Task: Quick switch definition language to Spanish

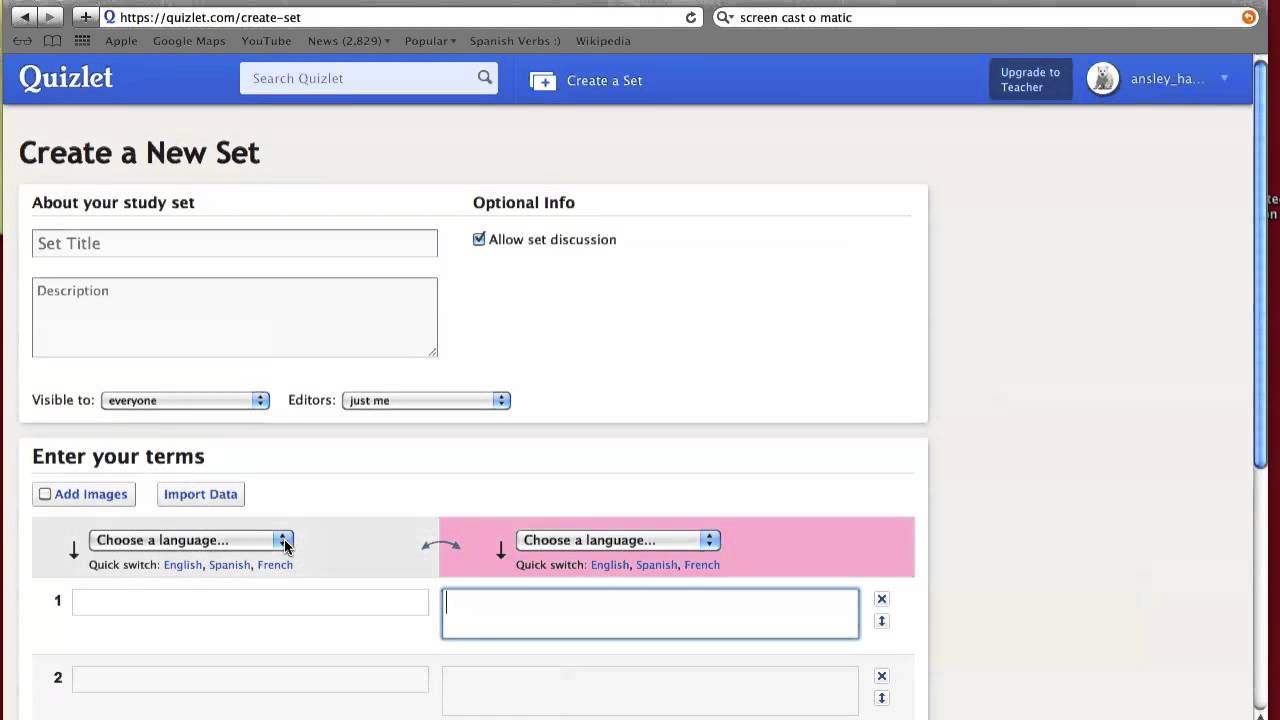Action: click(656, 565)
